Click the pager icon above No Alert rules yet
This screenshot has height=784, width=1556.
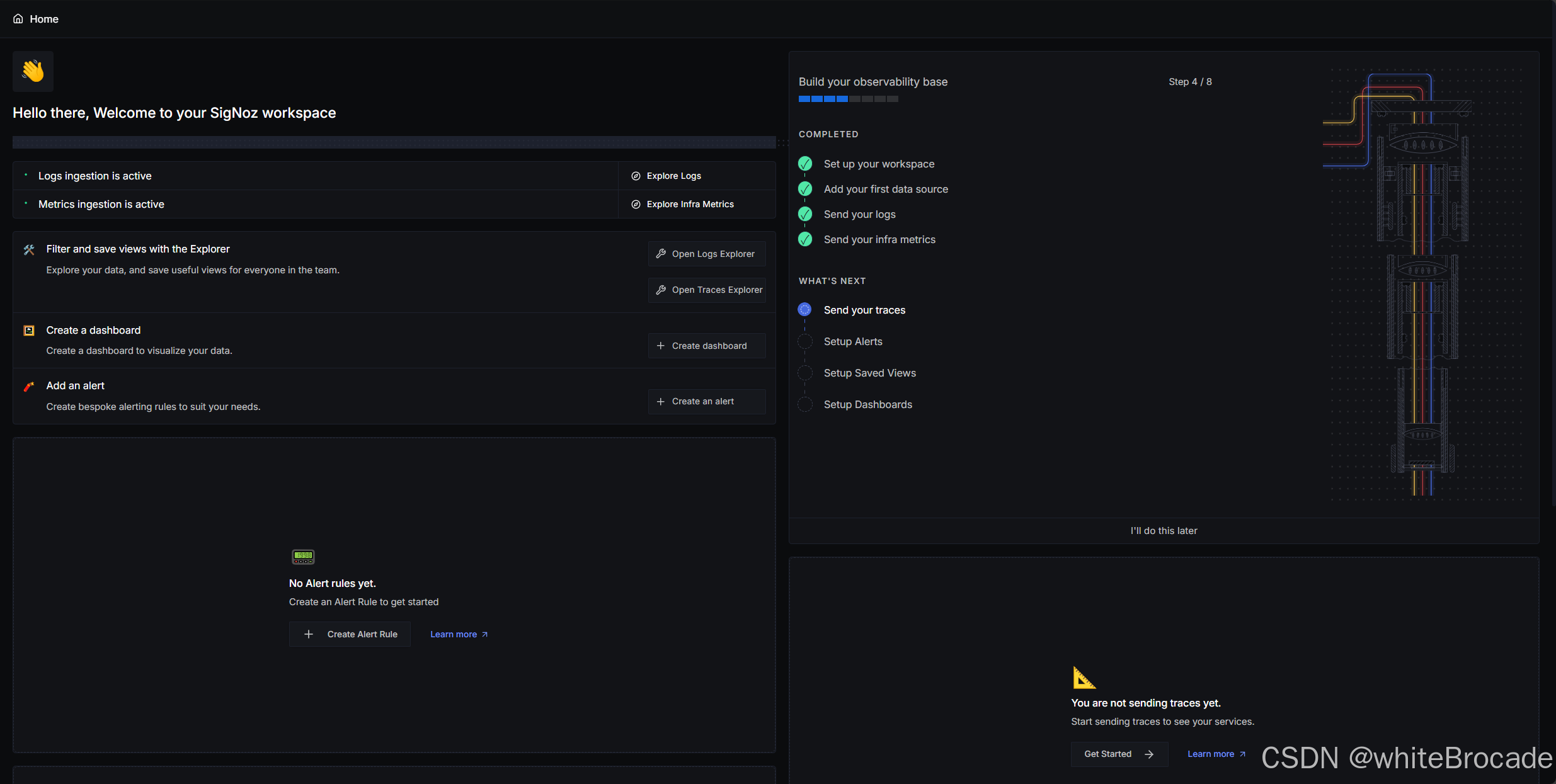[x=303, y=556]
